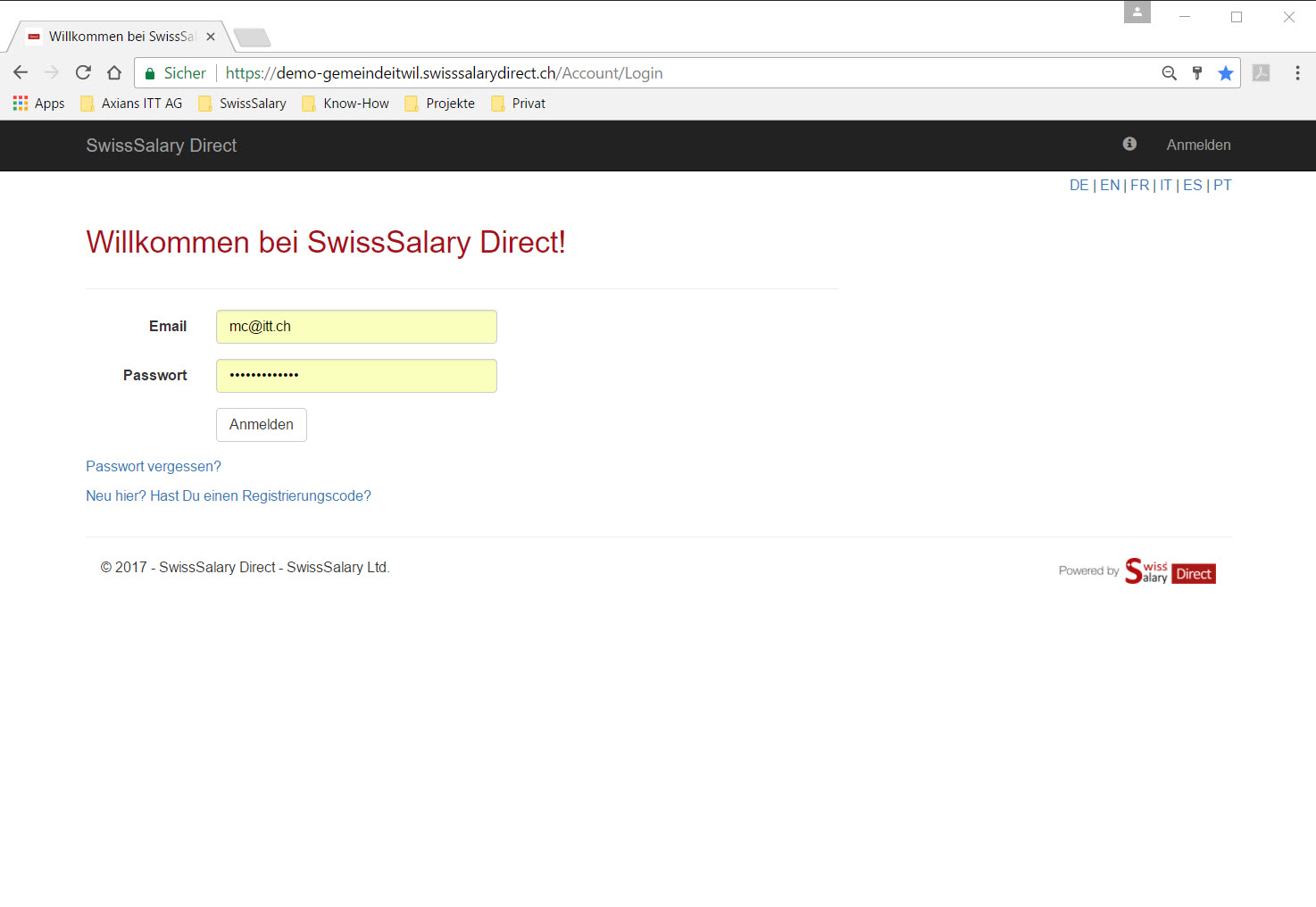The height and width of the screenshot is (907, 1316).
Task: Click the PDF extension icon
Action: (x=1261, y=73)
